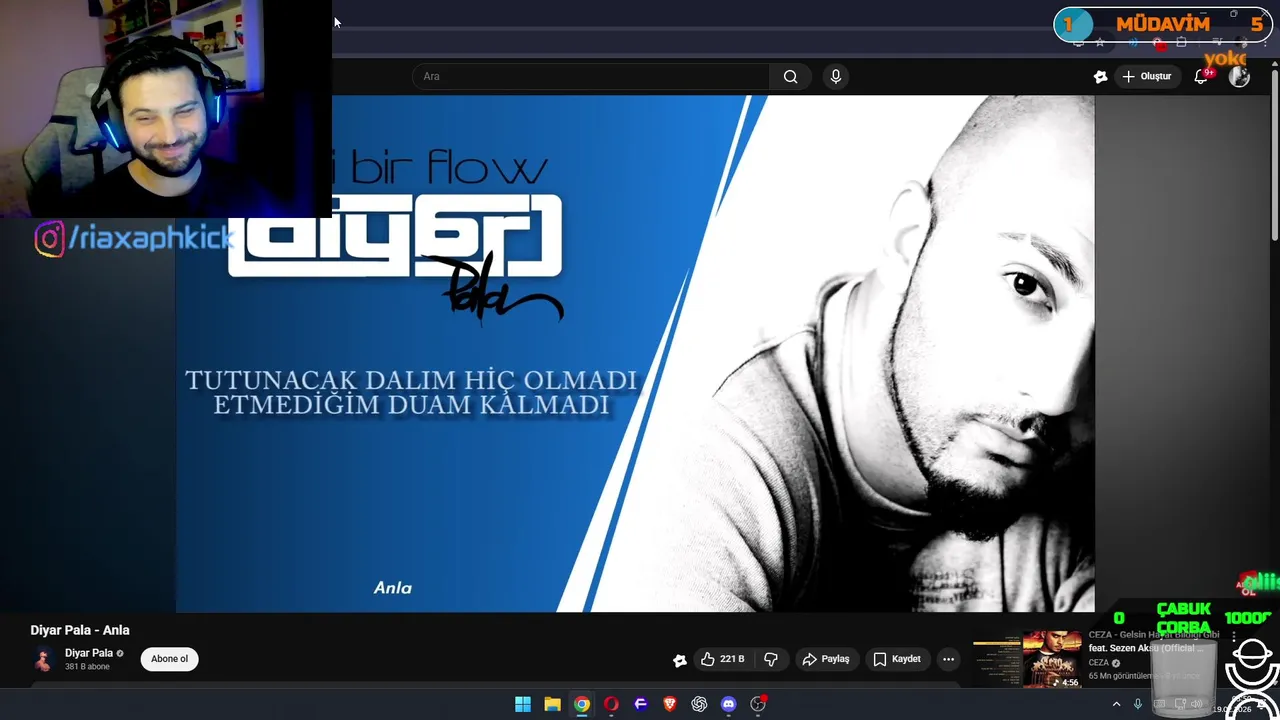Click the '381 B abone' subscriber count
The image size is (1280, 720).
[x=87, y=667]
